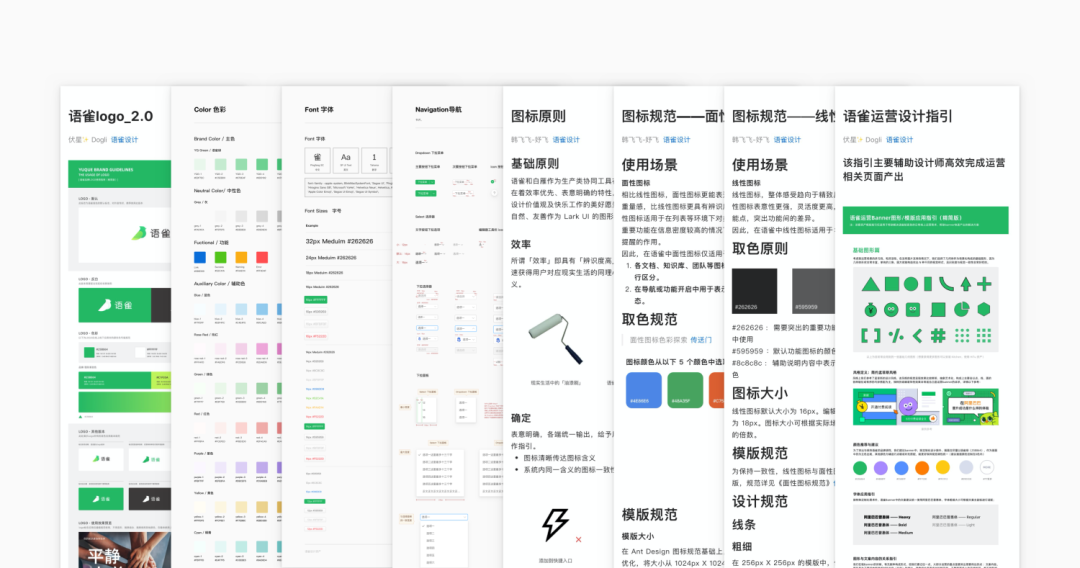Image resolution: width=1080 pixels, height=568 pixels.
Task: Select the red functional color swatch
Action: [x=262, y=257]
